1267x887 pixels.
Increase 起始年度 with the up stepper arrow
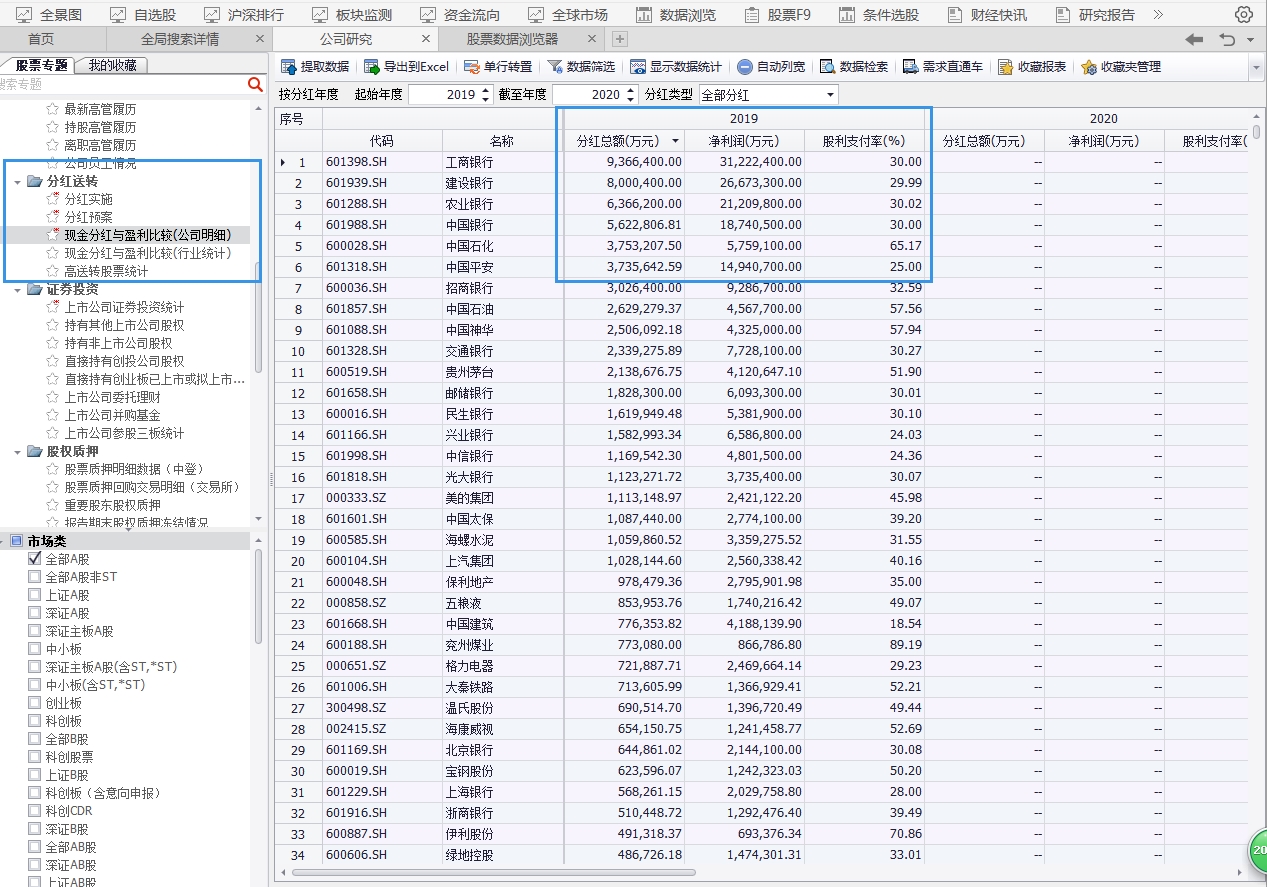(484, 90)
